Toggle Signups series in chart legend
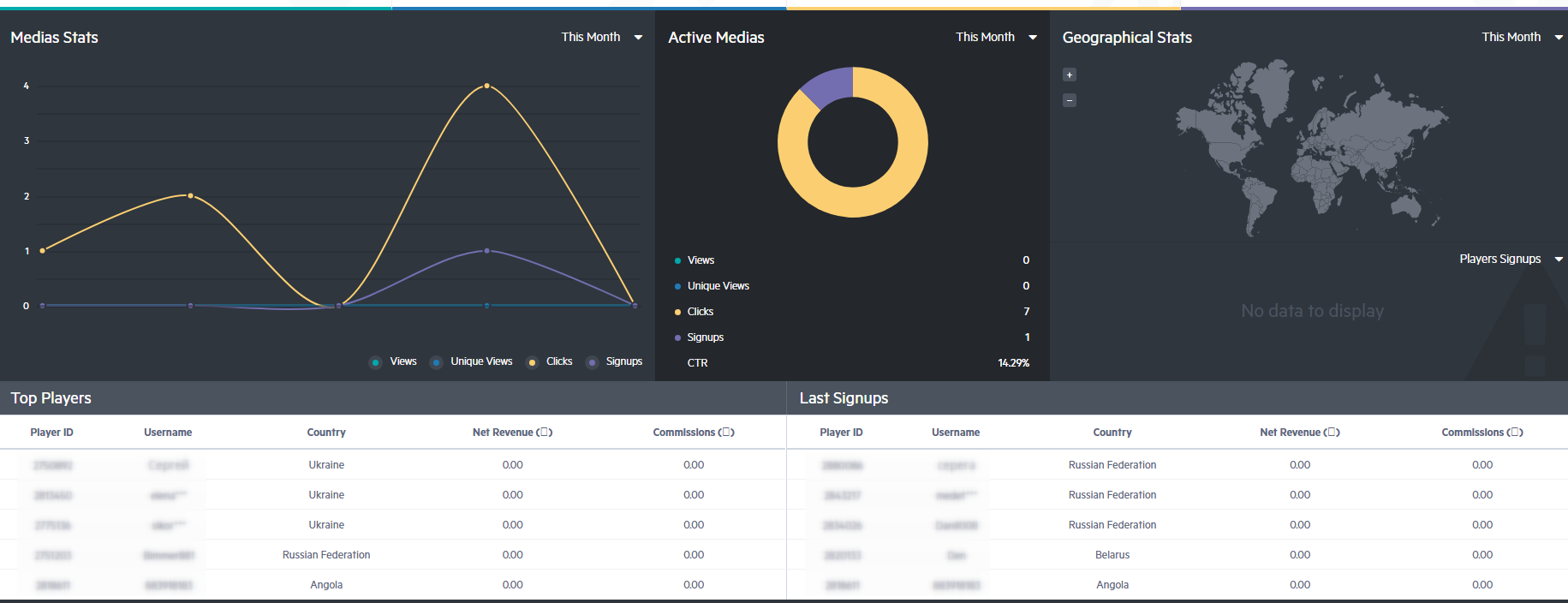1568x603 pixels. (614, 361)
